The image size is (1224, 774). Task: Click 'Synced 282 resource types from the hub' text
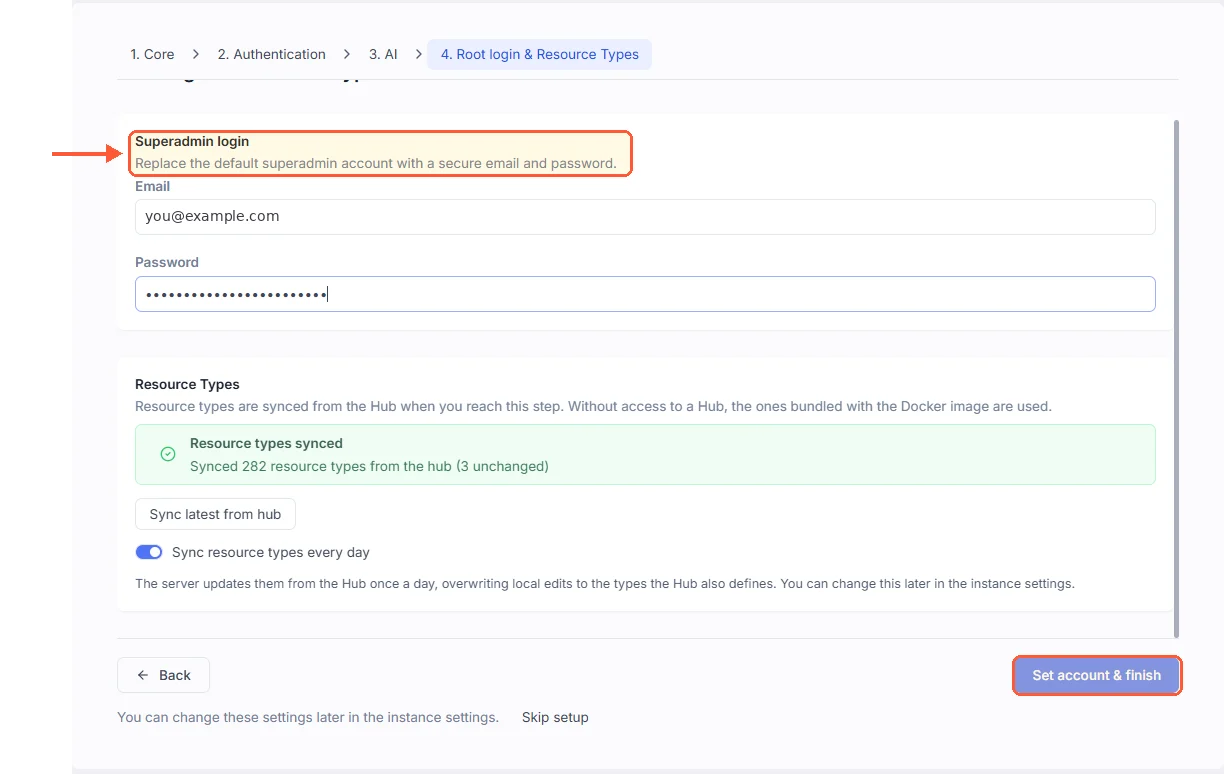click(321, 466)
